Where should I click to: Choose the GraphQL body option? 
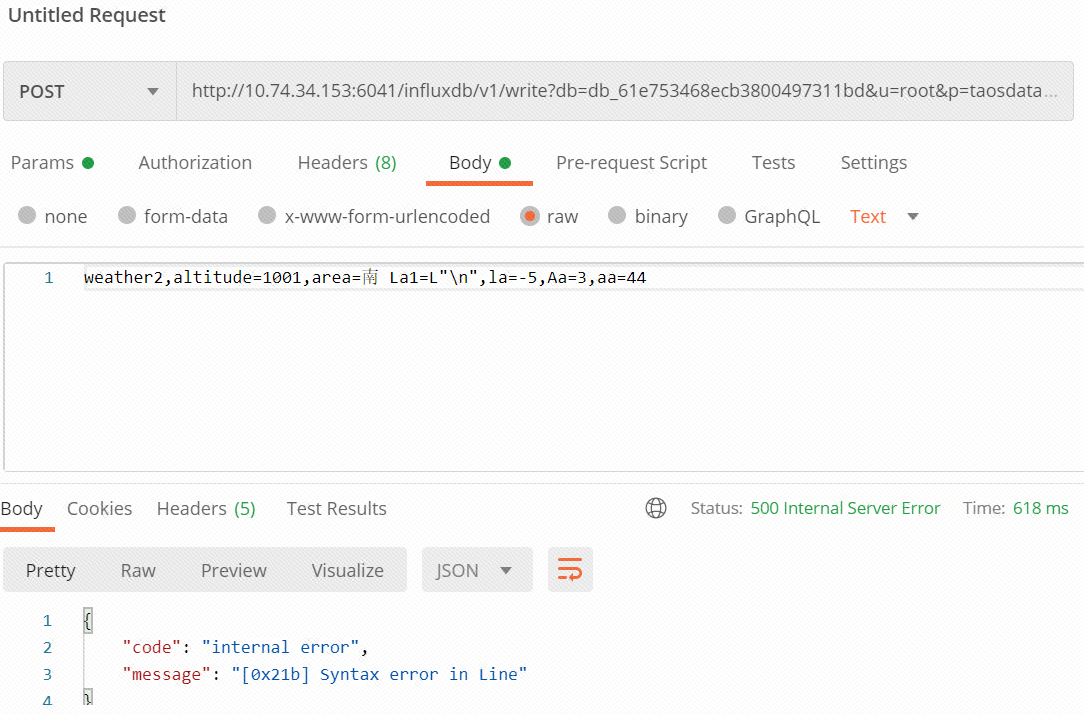tap(769, 216)
